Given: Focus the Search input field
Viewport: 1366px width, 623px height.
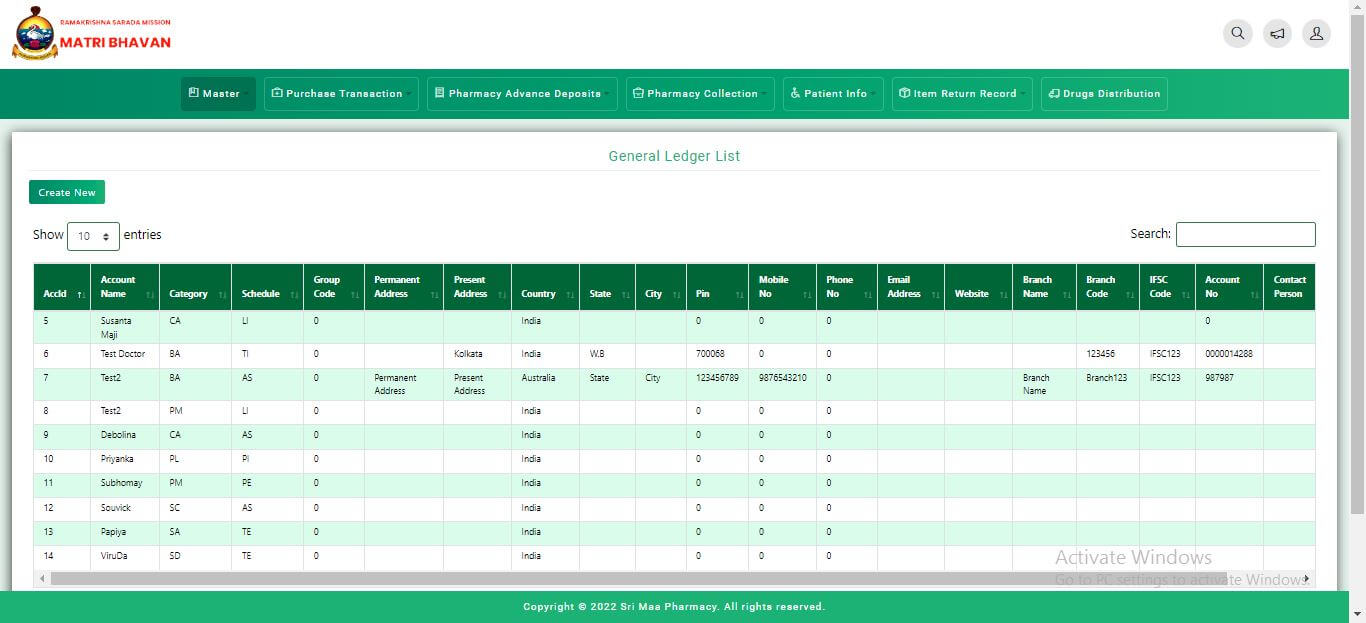Looking at the screenshot, I should (1245, 234).
